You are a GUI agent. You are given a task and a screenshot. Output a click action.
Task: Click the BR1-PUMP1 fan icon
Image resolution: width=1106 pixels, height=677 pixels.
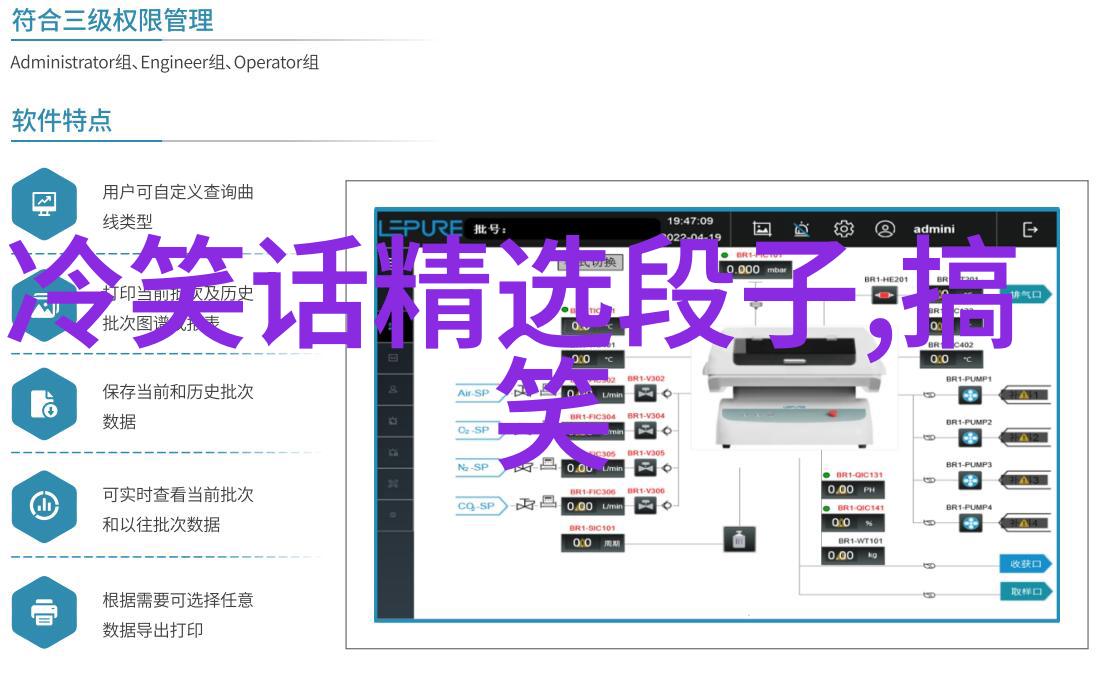pos(971,396)
